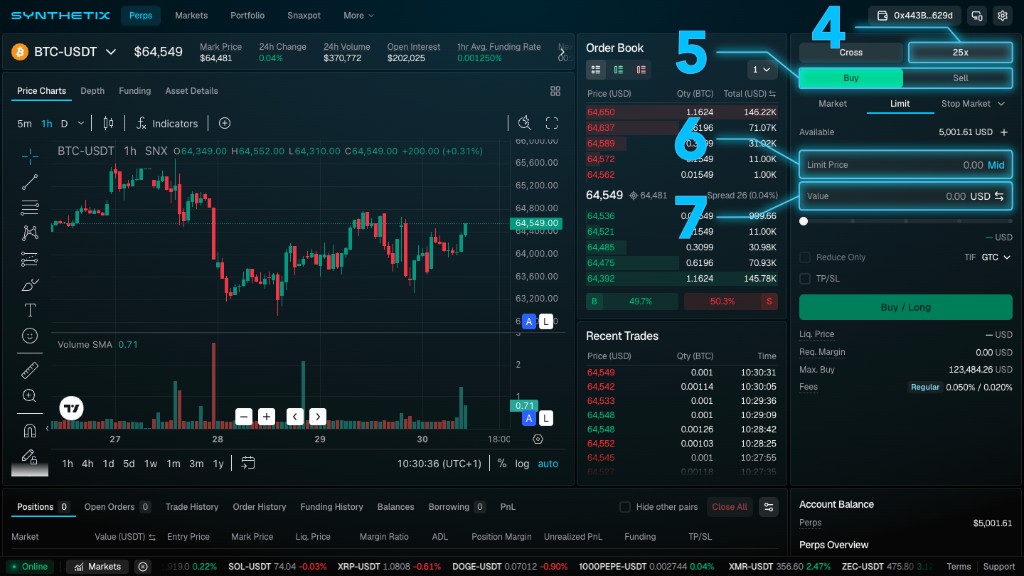1024x576 pixels.
Task: Open the wallet address 0x443B..629d button
Action: (x=914, y=16)
